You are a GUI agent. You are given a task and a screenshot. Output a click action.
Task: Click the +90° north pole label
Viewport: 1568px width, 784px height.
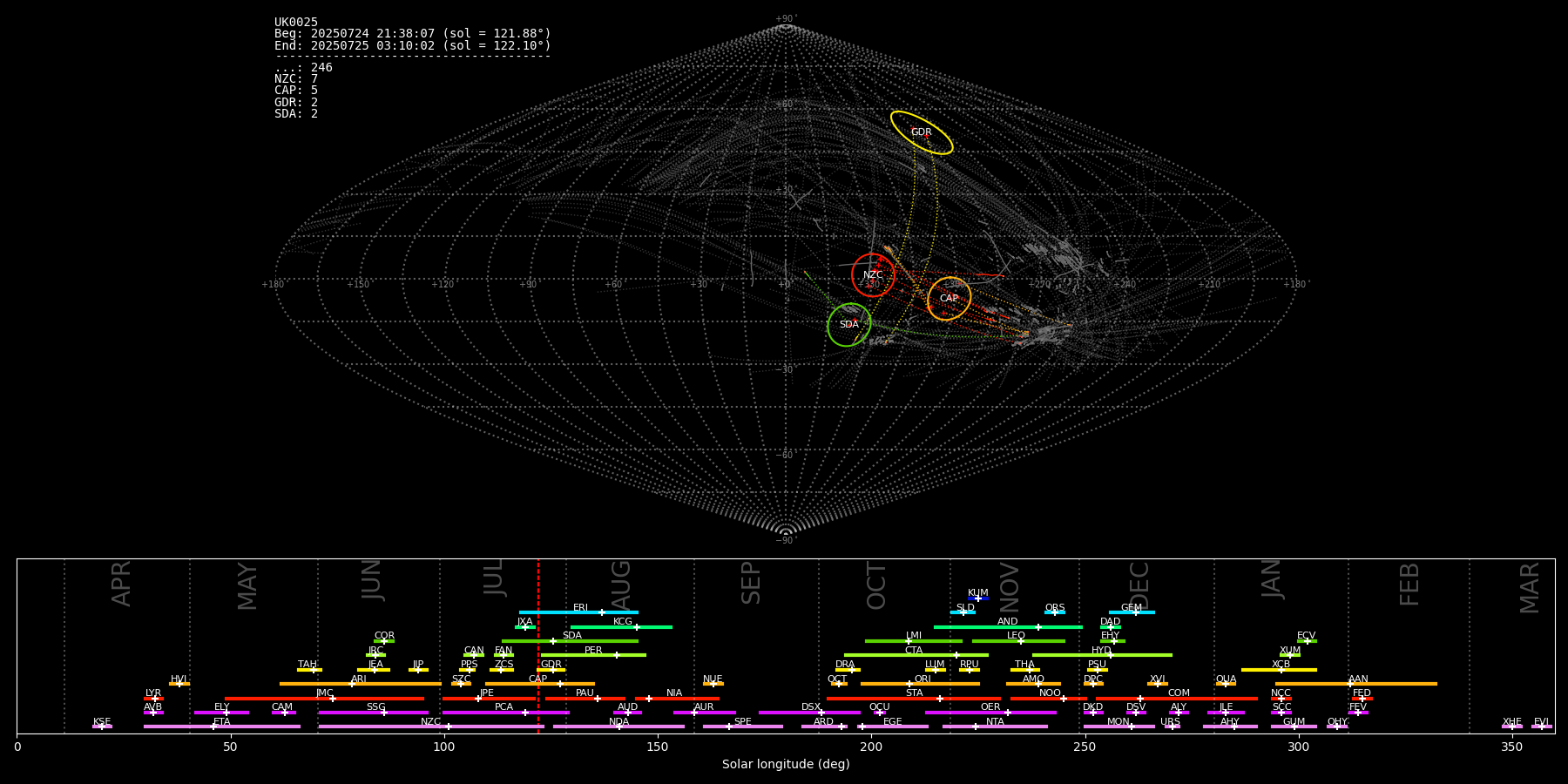pyautogui.click(x=786, y=19)
